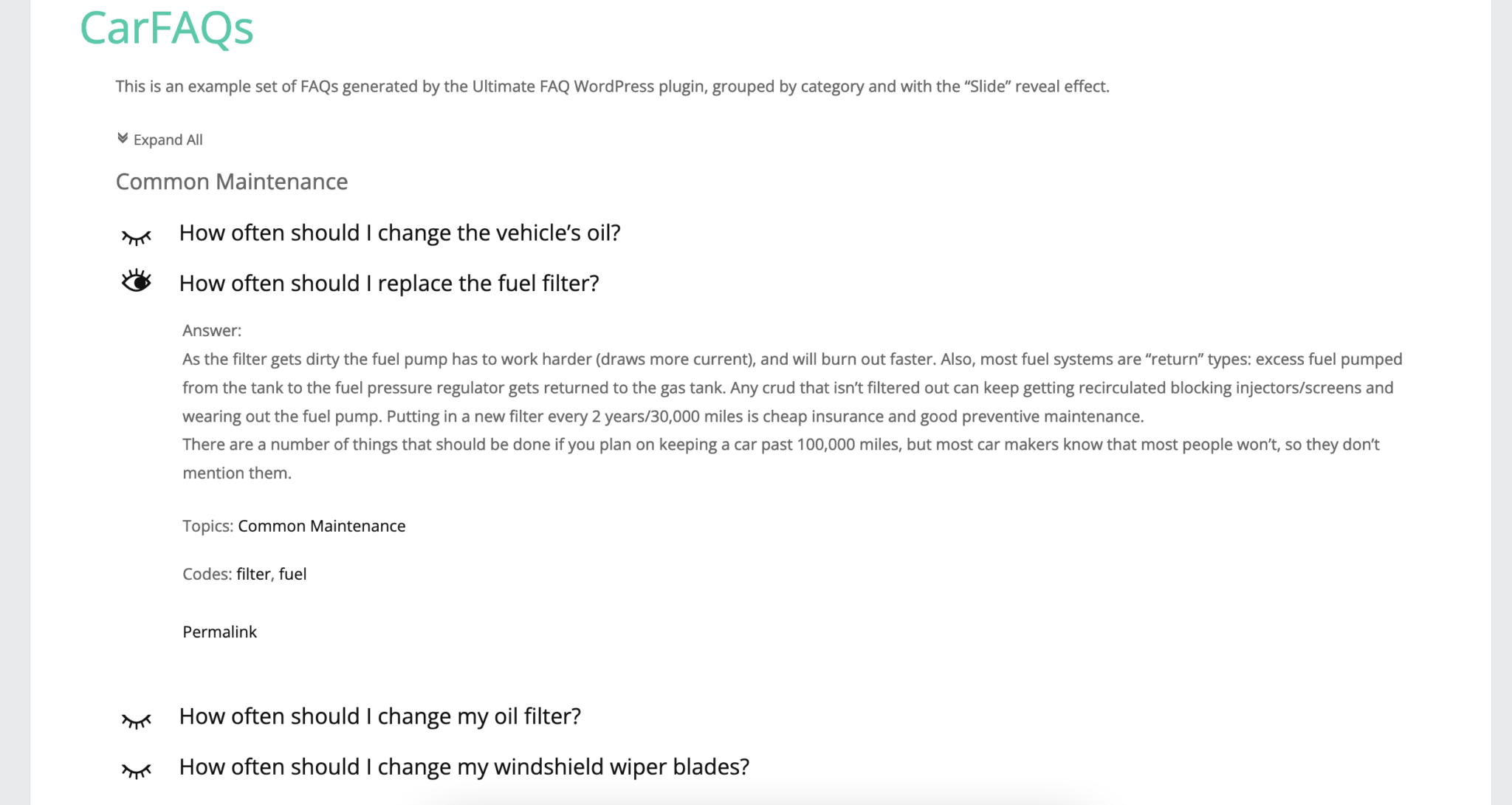Expand "How often should I change the vehicle's oil?"
Image resolution: width=1512 pixels, height=805 pixels.
tap(400, 233)
